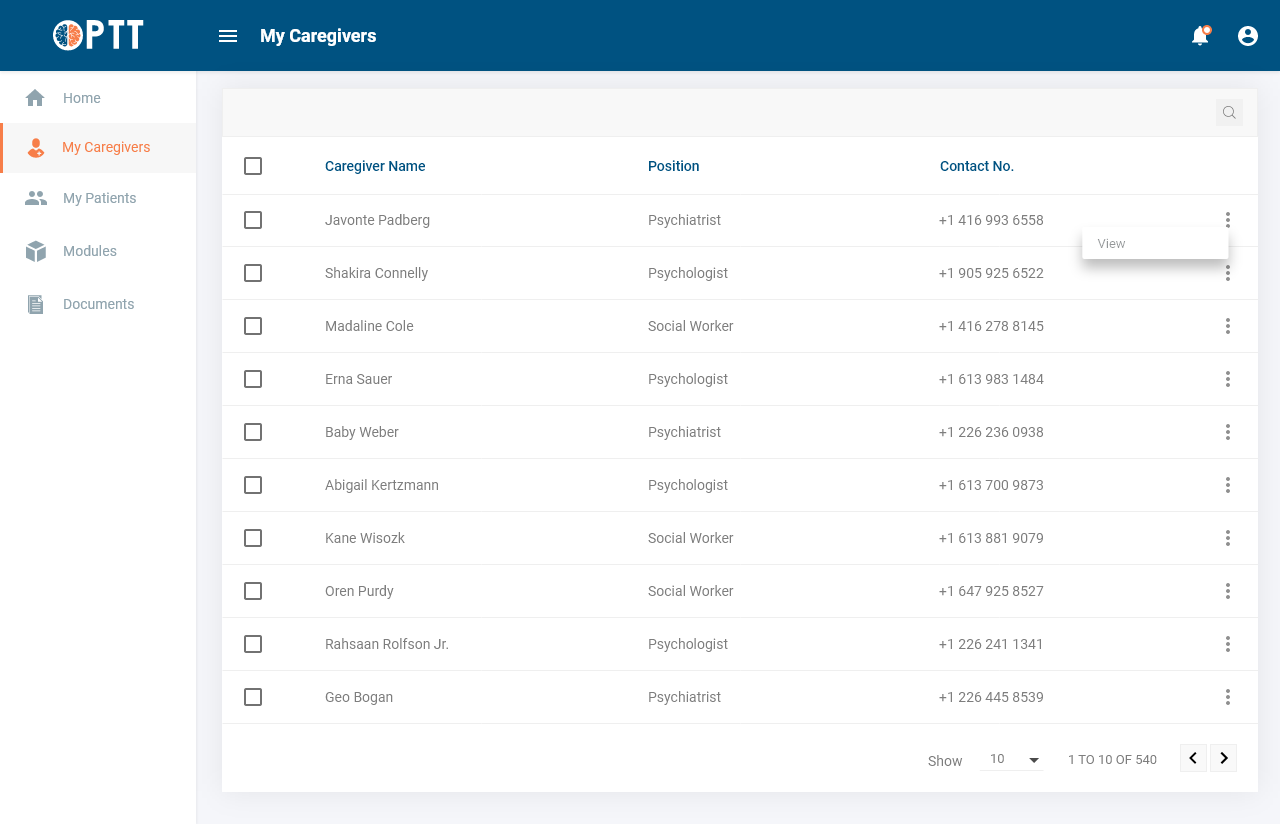1280x824 pixels.
Task: Click the search magnifier icon
Action: [x=1229, y=113]
